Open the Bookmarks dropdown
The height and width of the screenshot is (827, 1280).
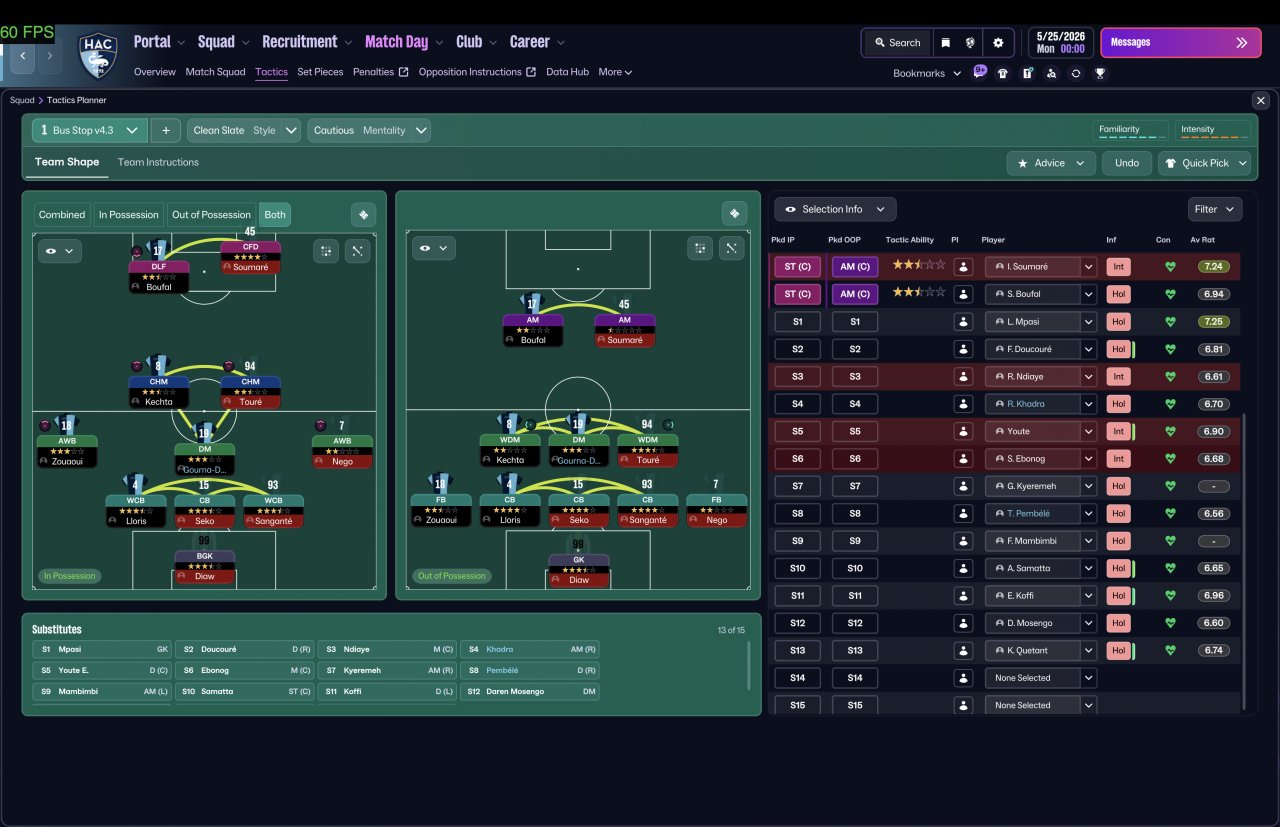(927, 73)
